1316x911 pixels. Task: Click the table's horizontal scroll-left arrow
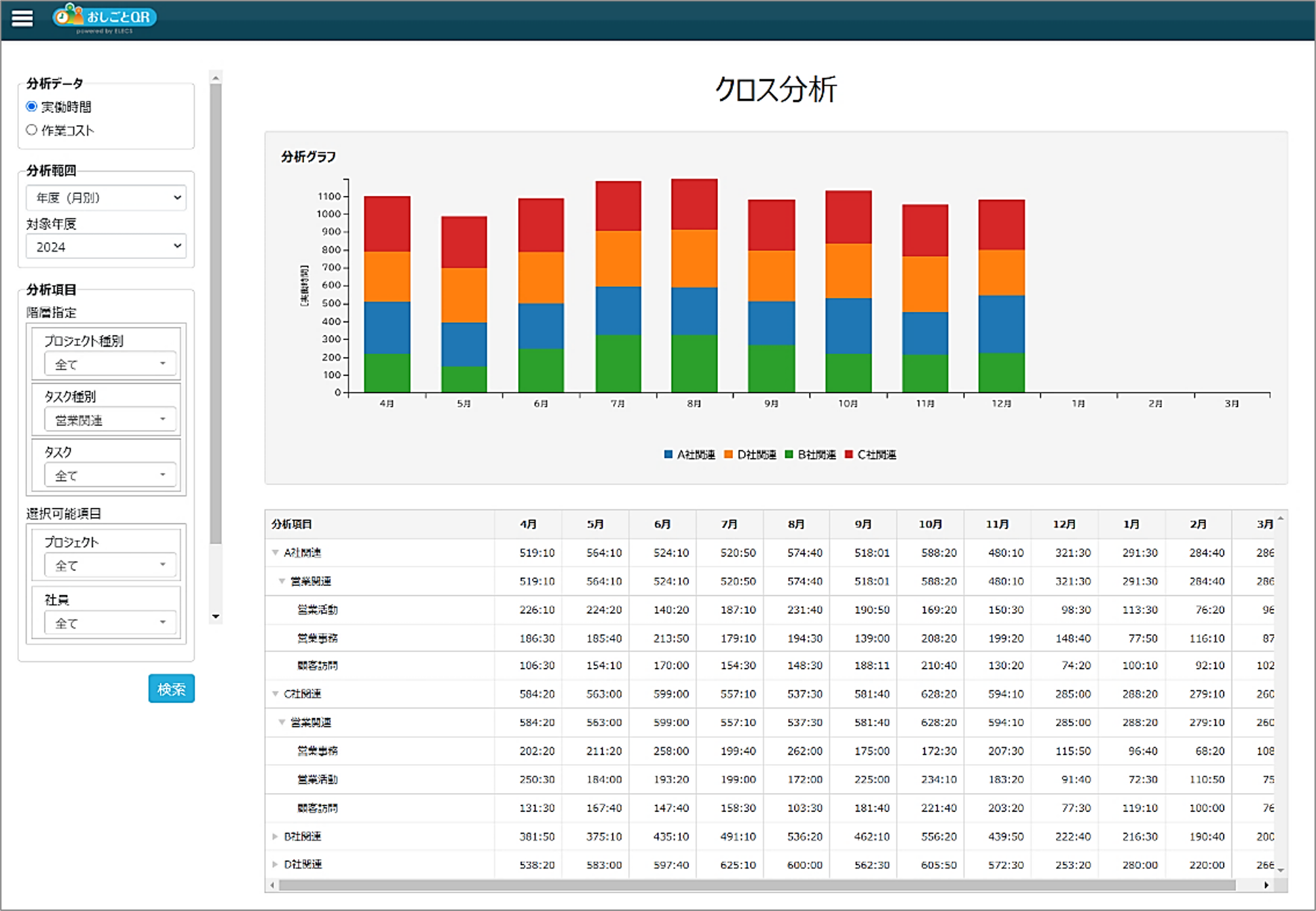point(273,885)
